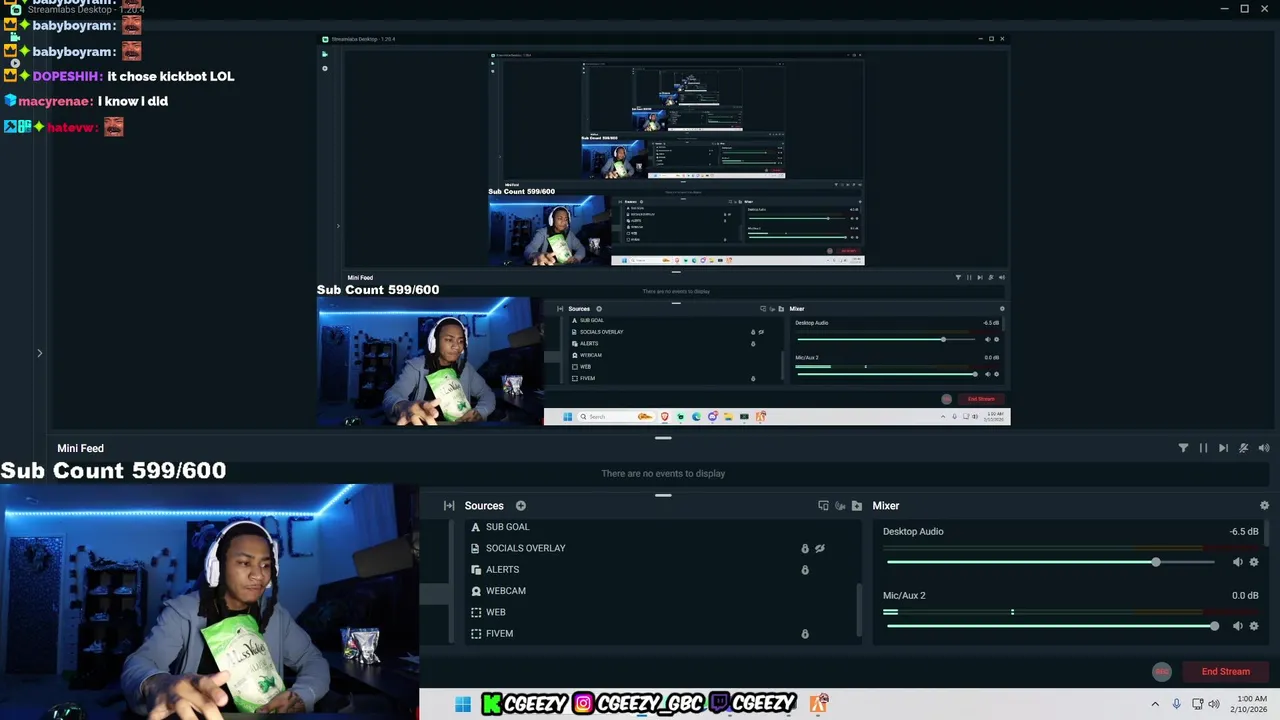Mute event alerts in Mini Feed
The image size is (1280, 720).
1243,448
